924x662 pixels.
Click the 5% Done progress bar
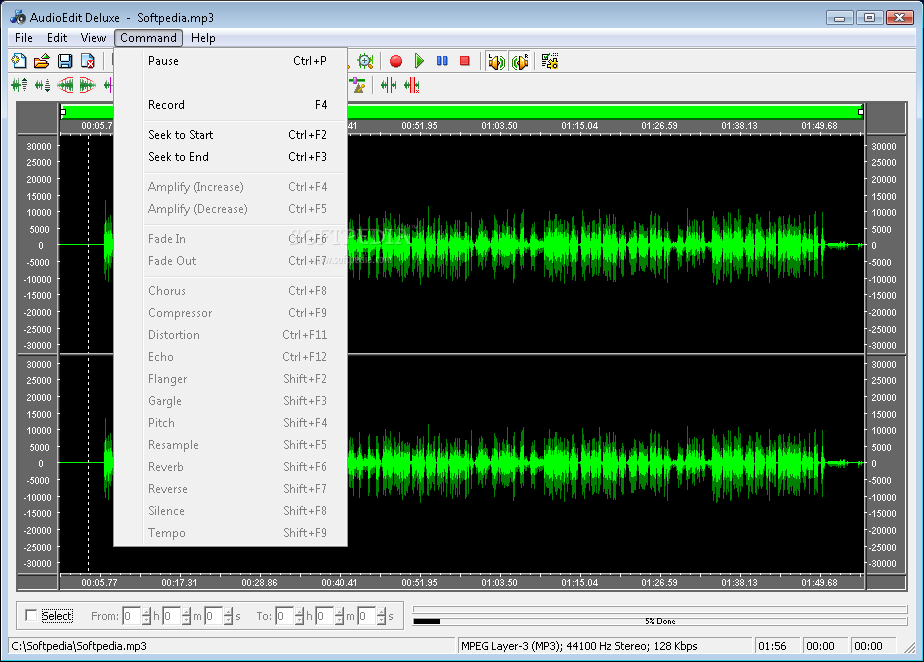(x=659, y=621)
